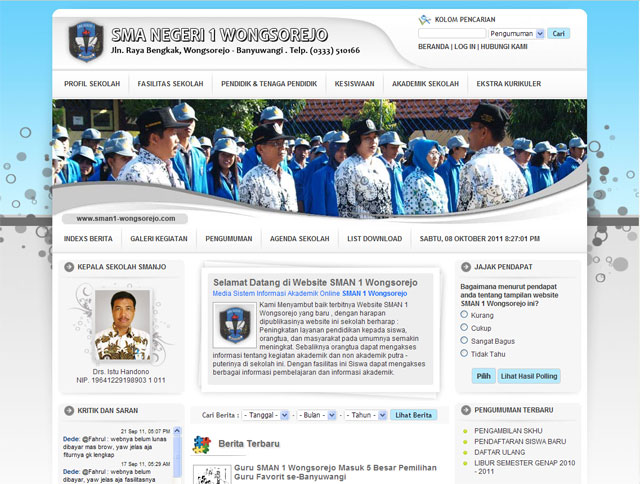640x484 pixels.
Task: Click the Pengumuman Terbaru panel icon
Action: pyautogui.click(x=465, y=410)
